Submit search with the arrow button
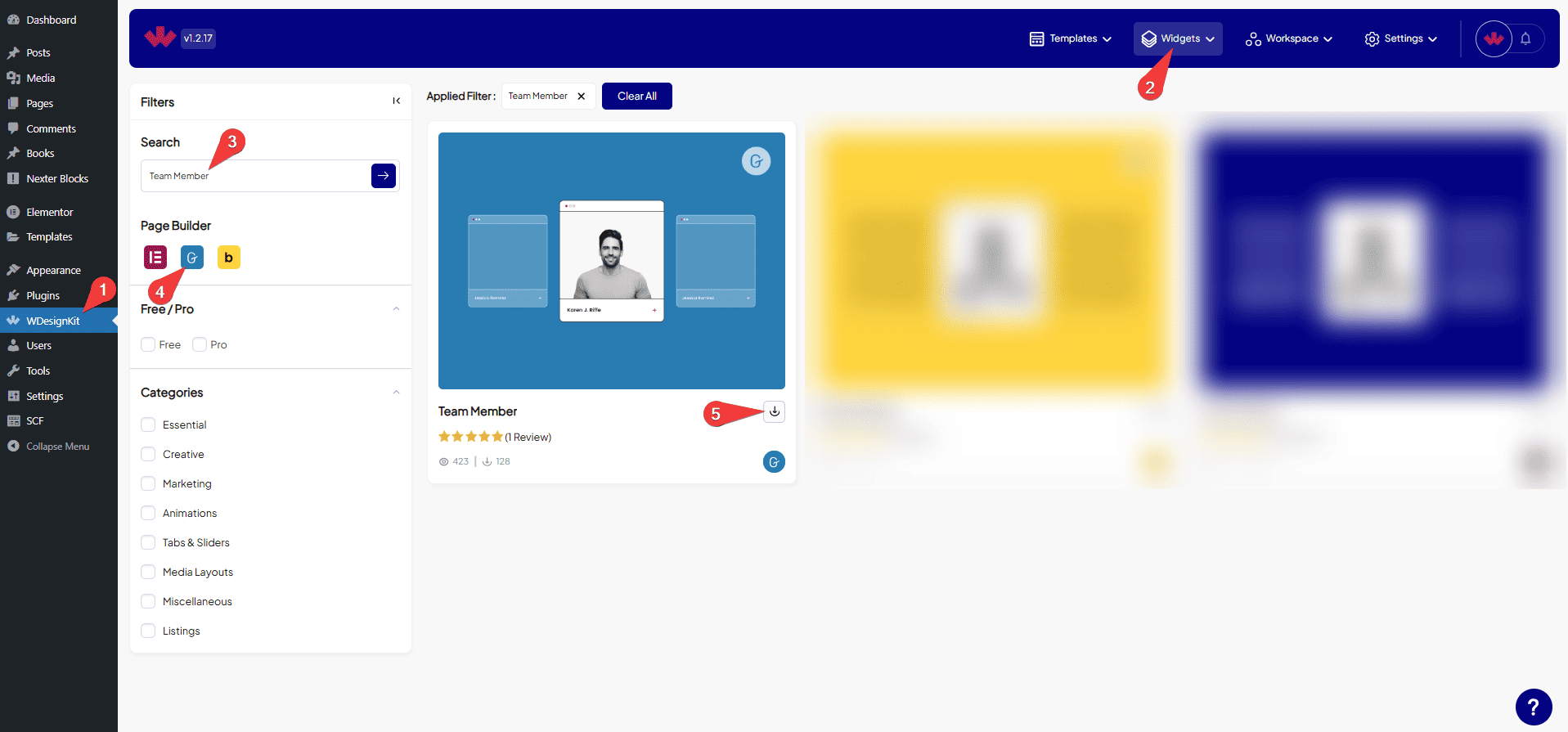The width and height of the screenshot is (1568, 732). coord(384,176)
